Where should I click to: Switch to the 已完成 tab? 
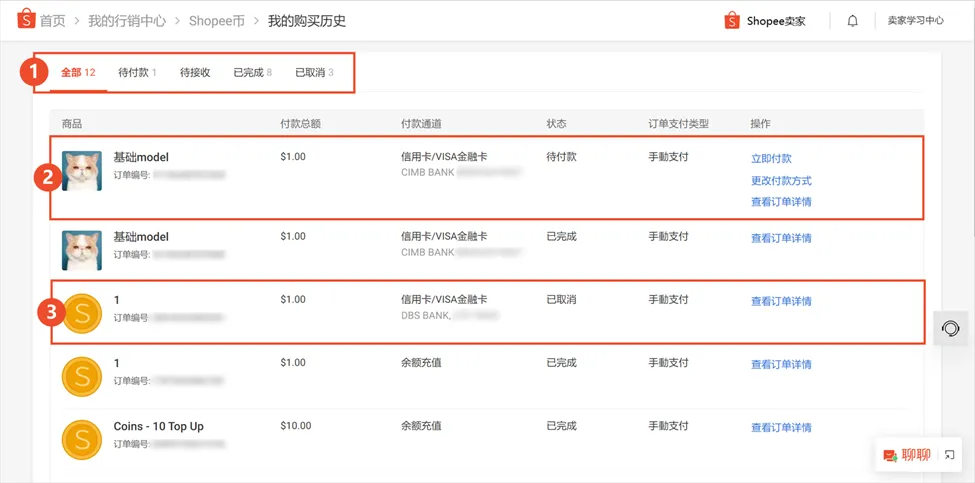pyautogui.click(x=252, y=72)
